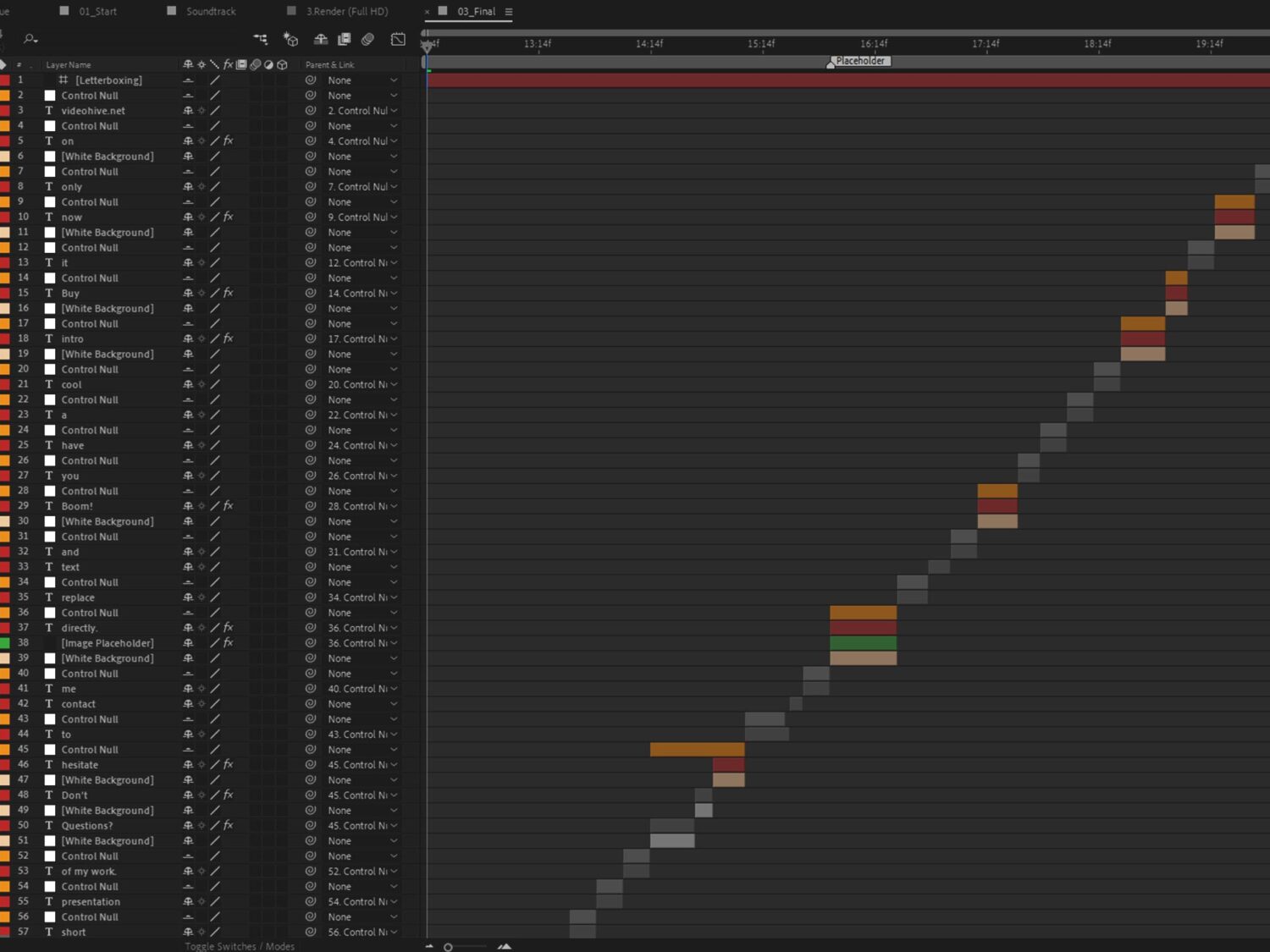Toggle effects fx switch on Buy layer

tap(228, 293)
